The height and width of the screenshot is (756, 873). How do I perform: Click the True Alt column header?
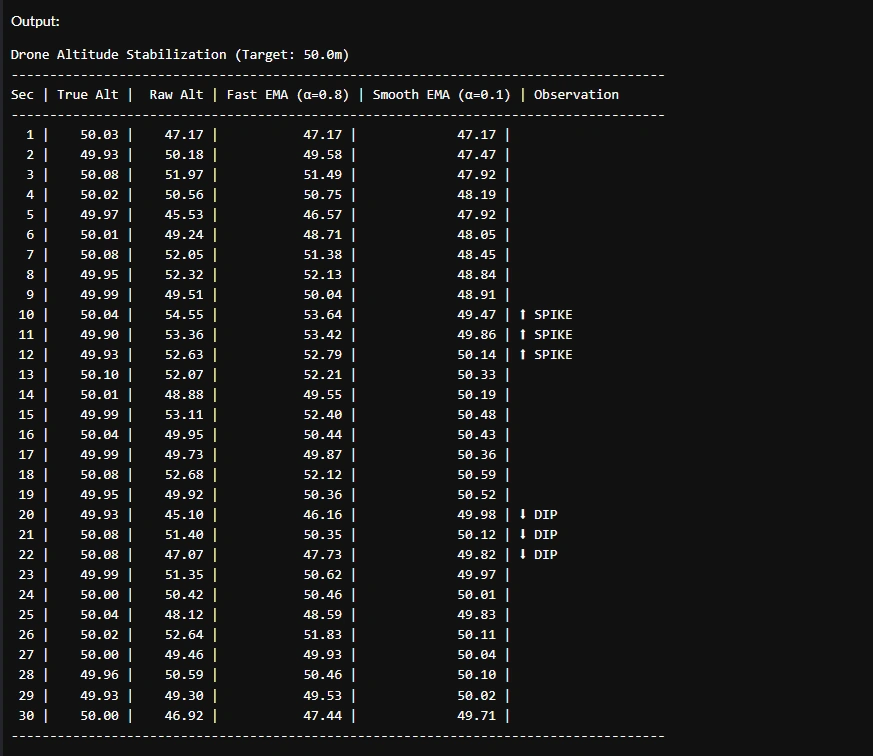pos(87,95)
